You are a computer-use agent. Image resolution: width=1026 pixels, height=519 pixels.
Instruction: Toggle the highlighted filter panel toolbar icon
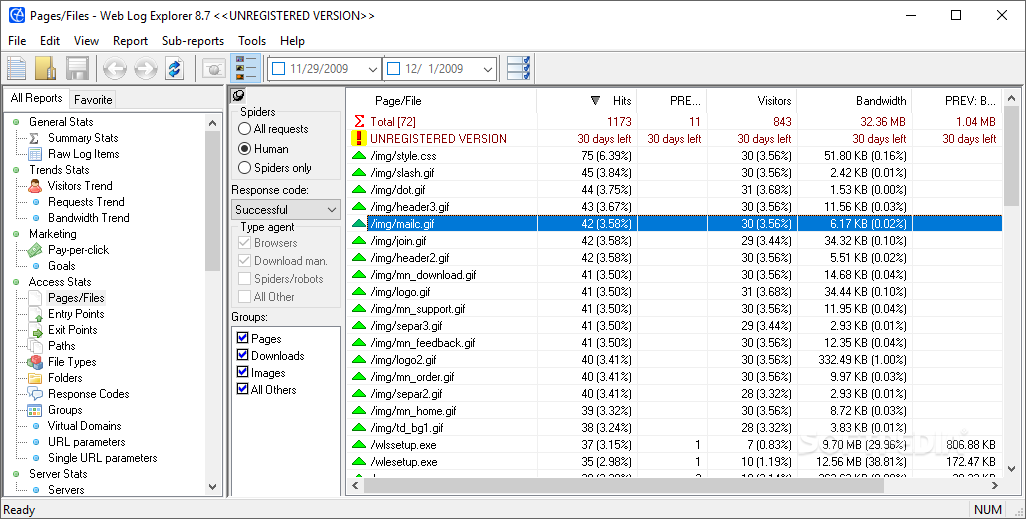[245, 68]
